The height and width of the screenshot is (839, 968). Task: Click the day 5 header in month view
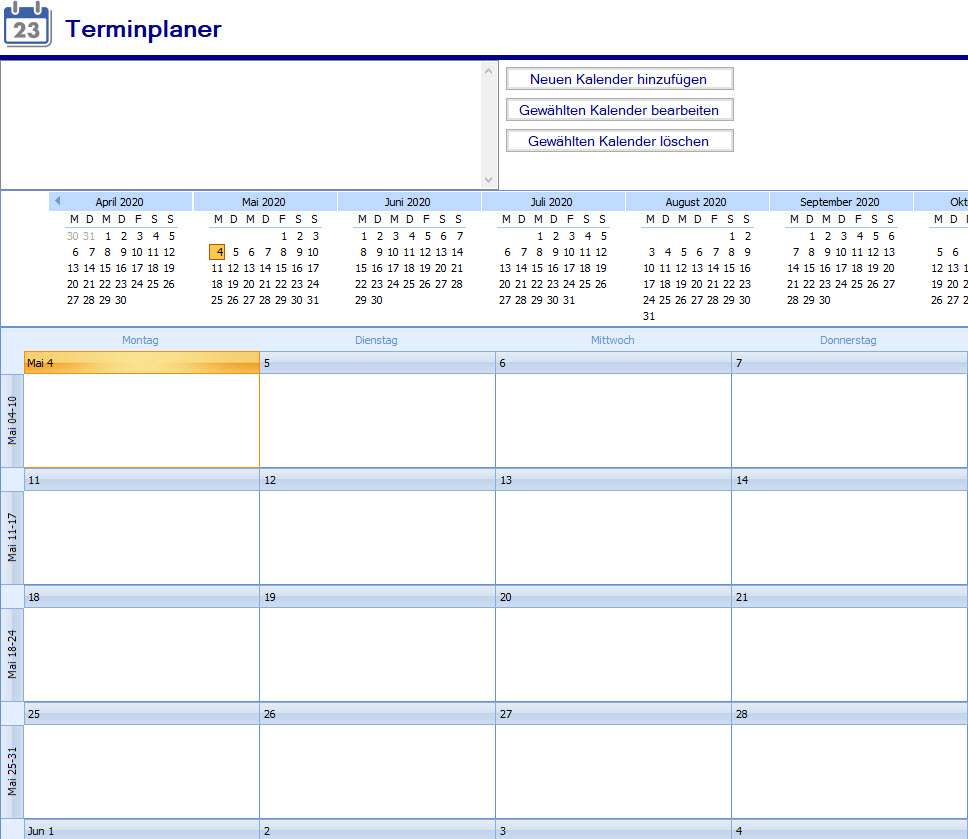(377, 363)
